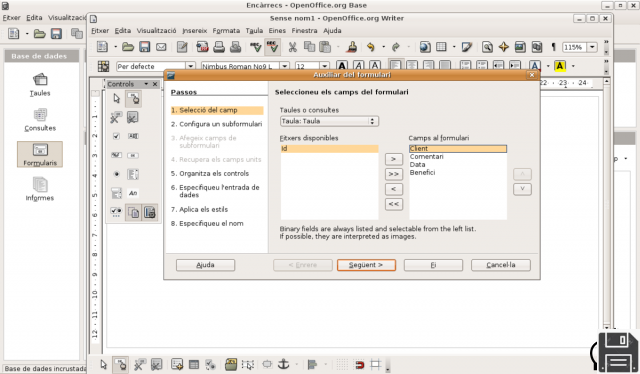Select Informes in Base window sidebar
This screenshot has width=640, height=374.
(x=40, y=189)
